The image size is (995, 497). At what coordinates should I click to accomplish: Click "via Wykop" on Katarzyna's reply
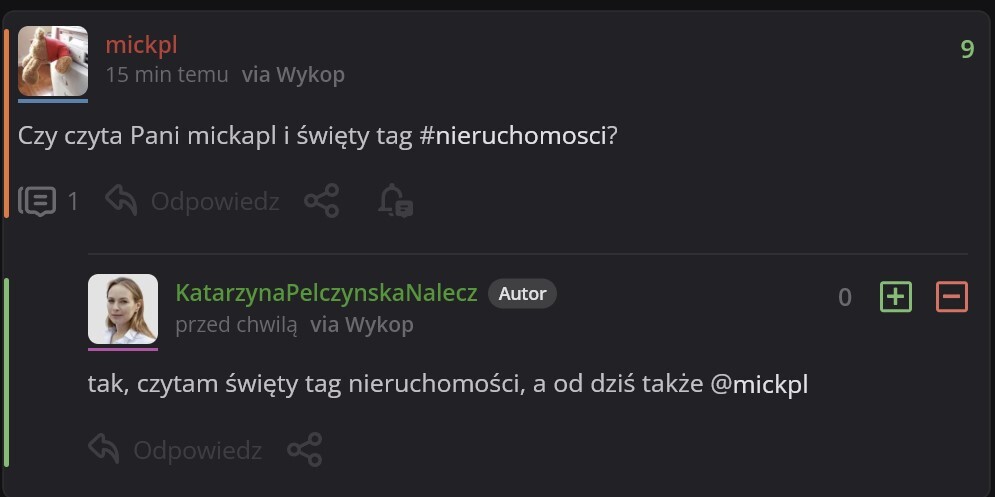(362, 325)
